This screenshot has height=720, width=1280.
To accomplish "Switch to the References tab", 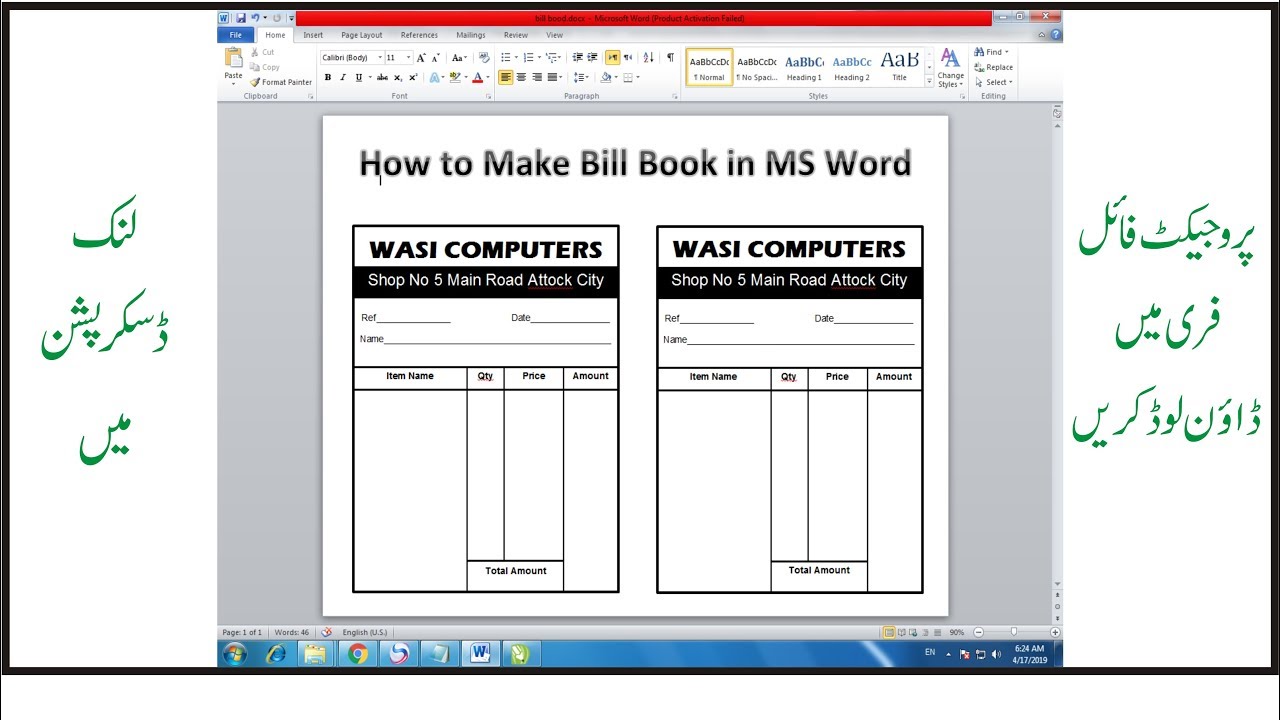I will click(419, 35).
